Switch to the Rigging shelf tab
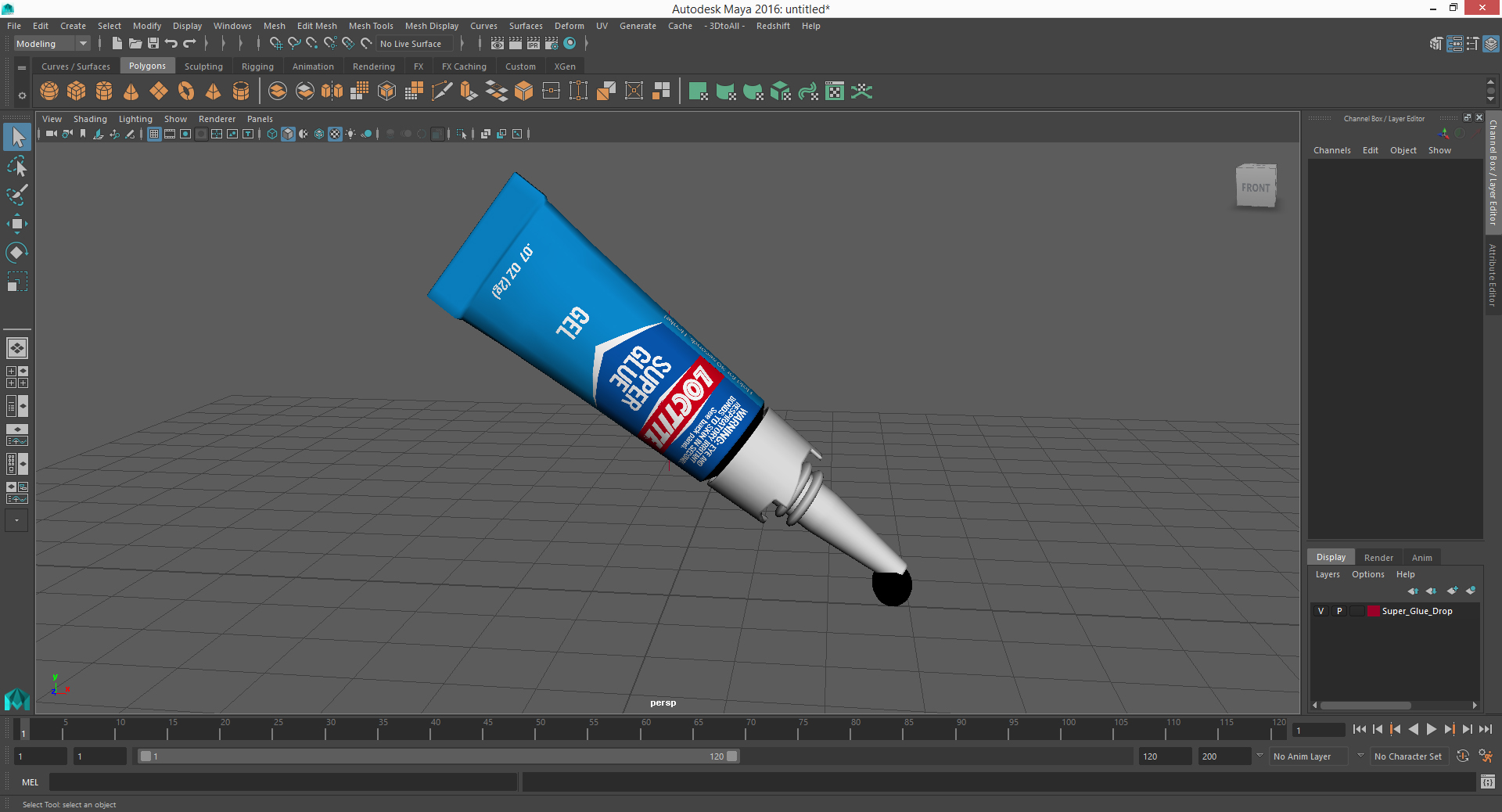Image resolution: width=1502 pixels, height=812 pixels. click(257, 66)
